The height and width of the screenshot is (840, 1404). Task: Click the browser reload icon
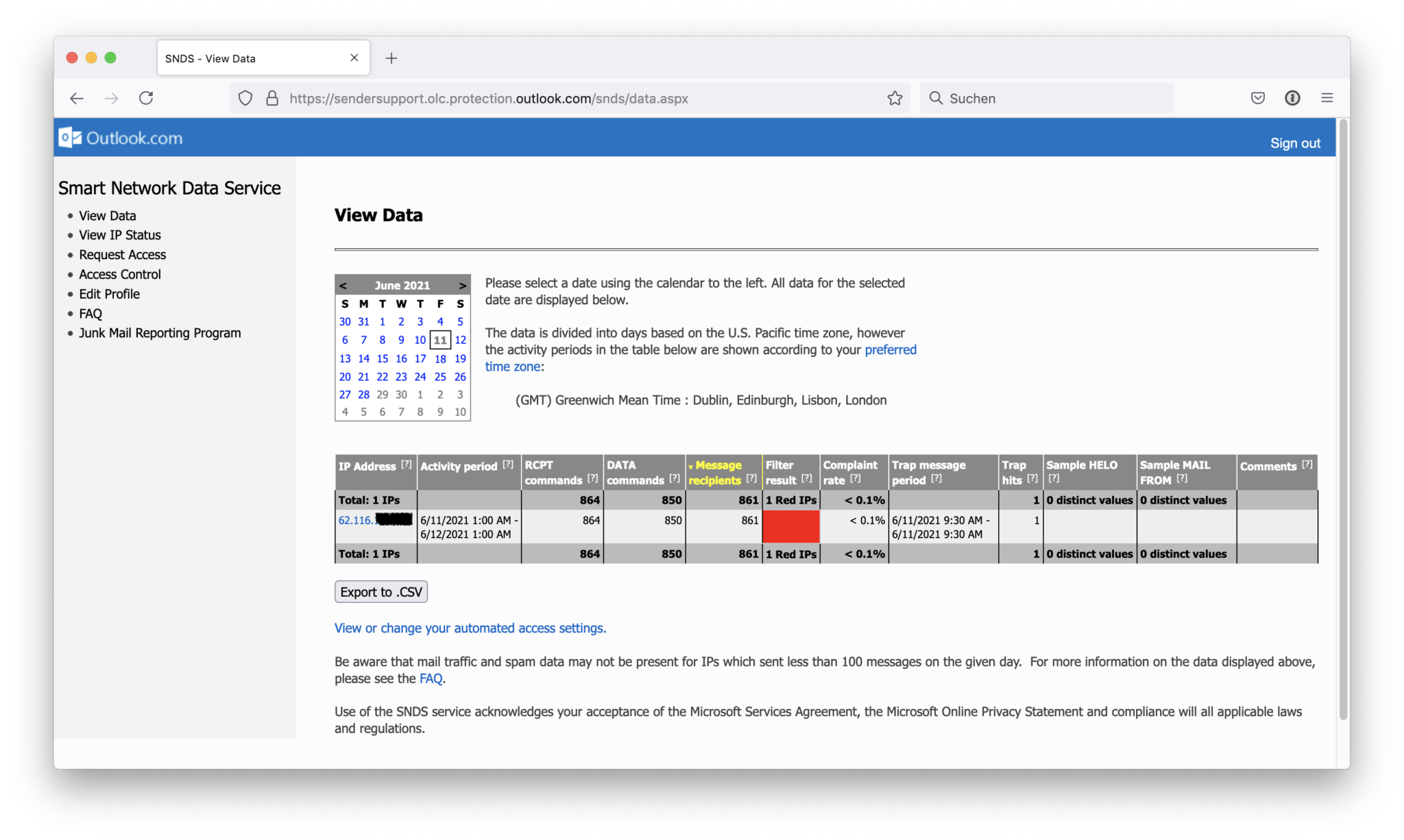click(146, 98)
